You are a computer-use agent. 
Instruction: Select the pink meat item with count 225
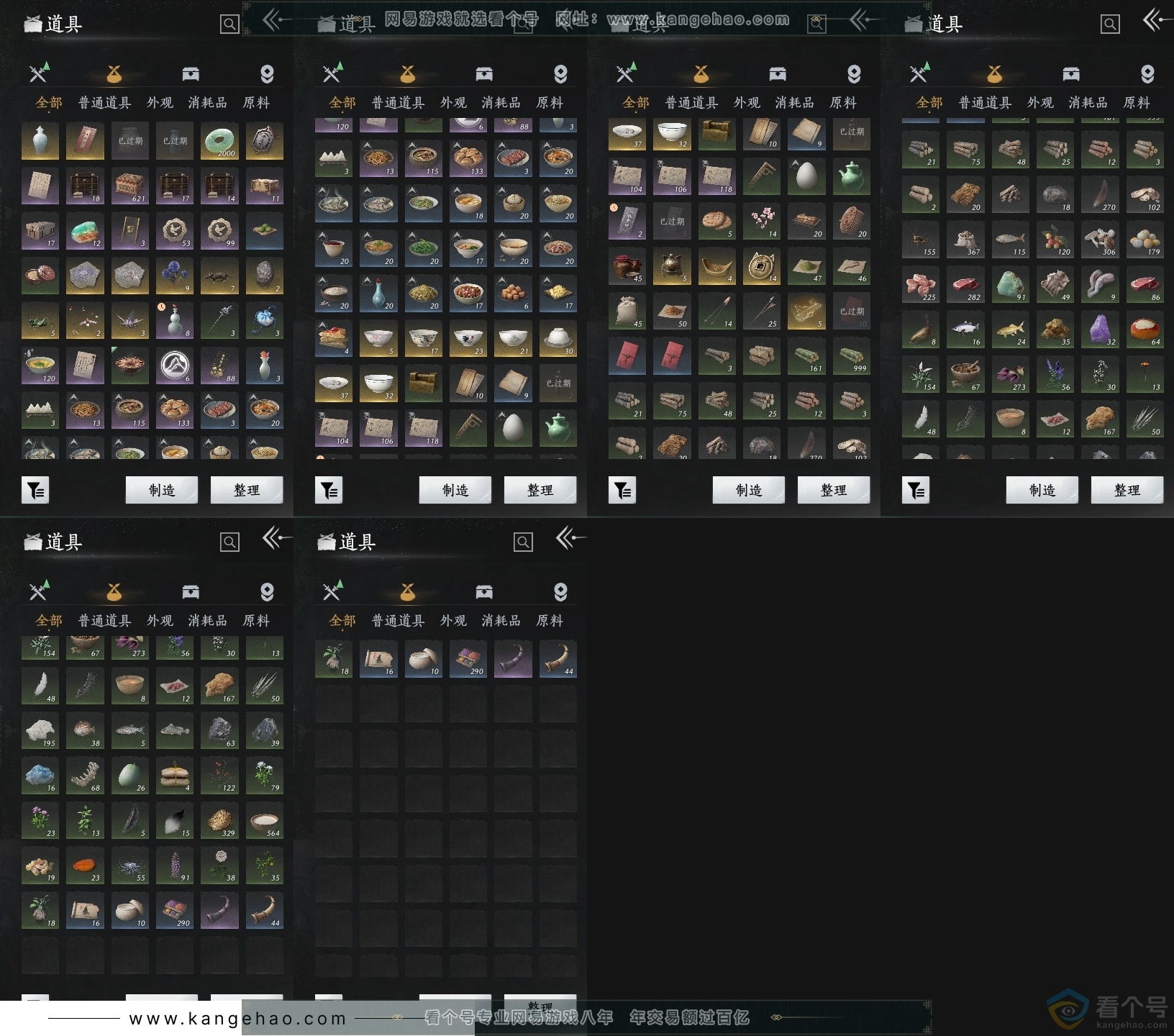coord(921,285)
